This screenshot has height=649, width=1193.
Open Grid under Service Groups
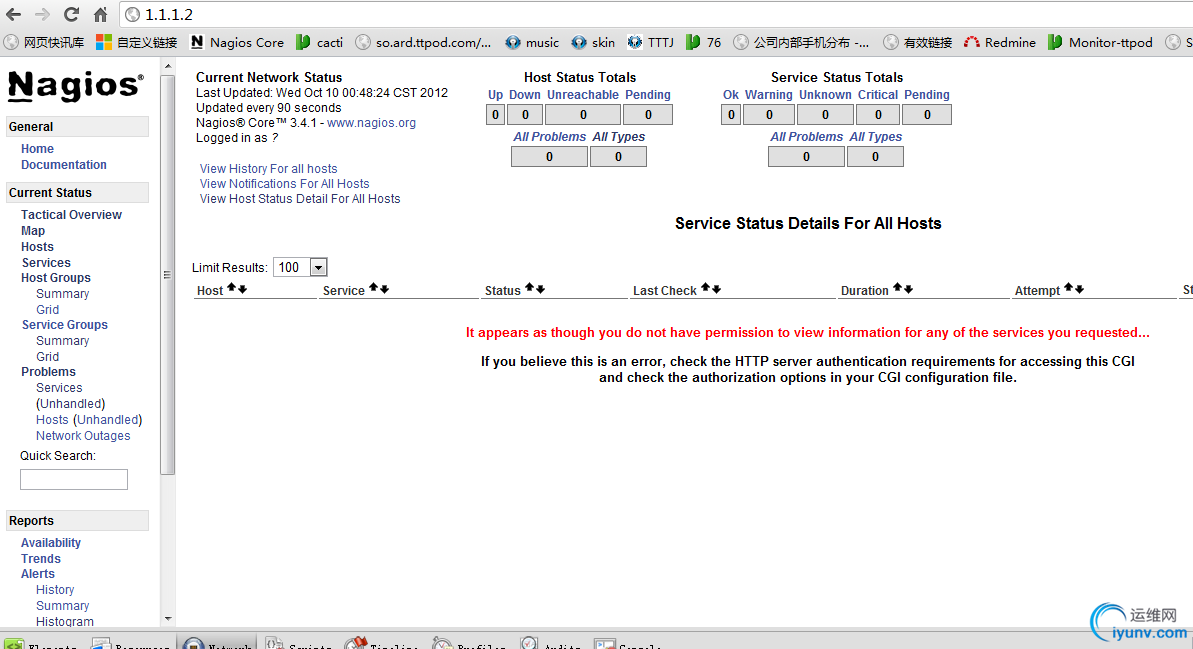point(47,357)
